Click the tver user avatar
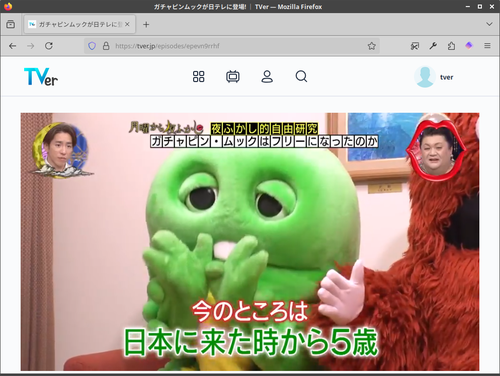 [x=425, y=77]
